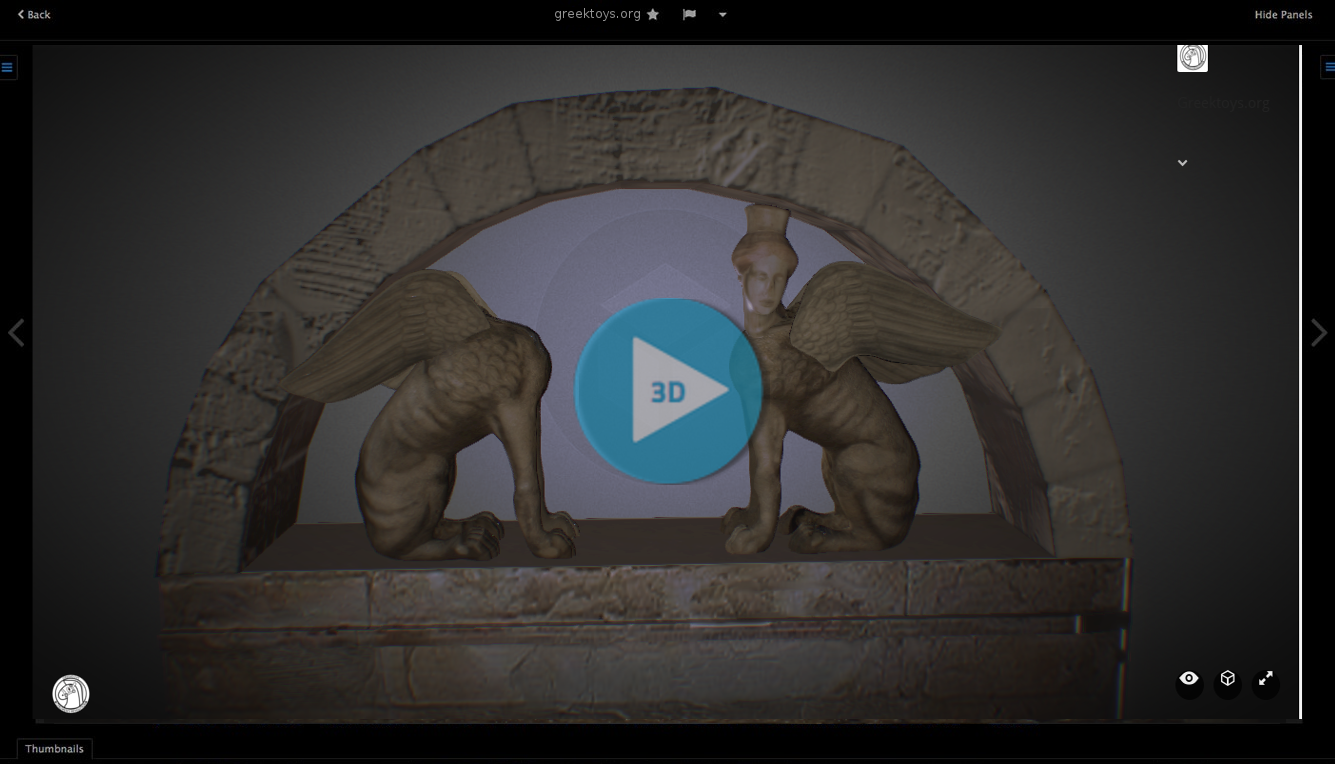The height and width of the screenshot is (764, 1336).
Task: Star the greektoys.org item as favorite
Action: pos(653,14)
